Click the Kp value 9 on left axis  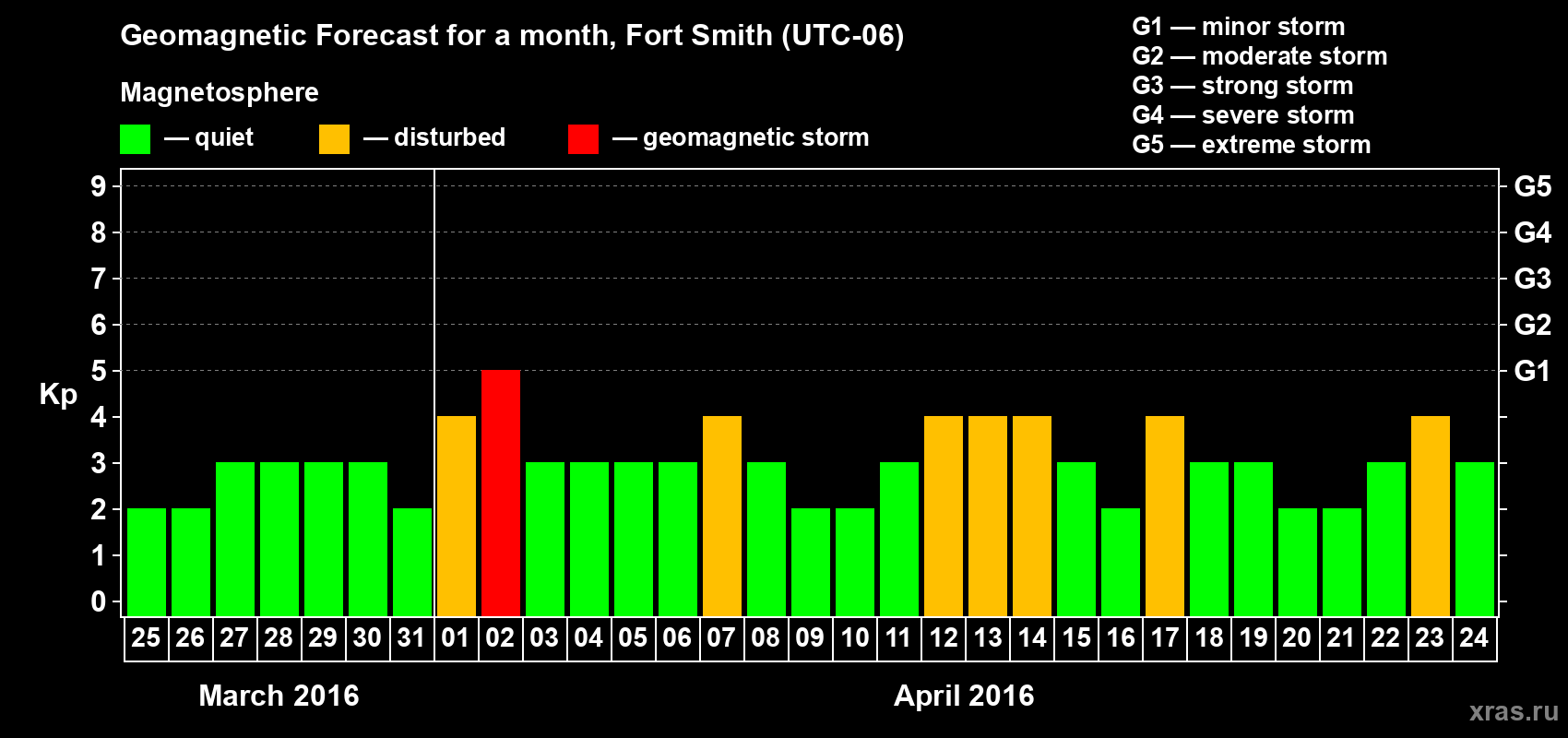[99, 186]
